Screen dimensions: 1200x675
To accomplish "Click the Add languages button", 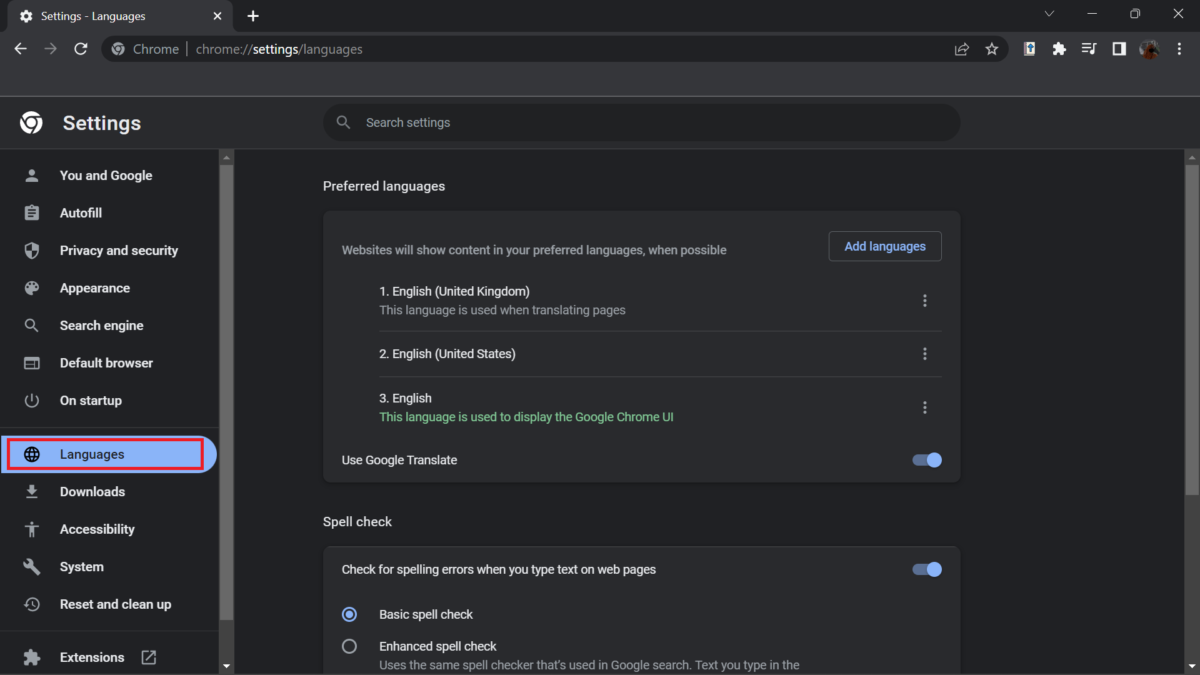I will (x=884, y=246).
